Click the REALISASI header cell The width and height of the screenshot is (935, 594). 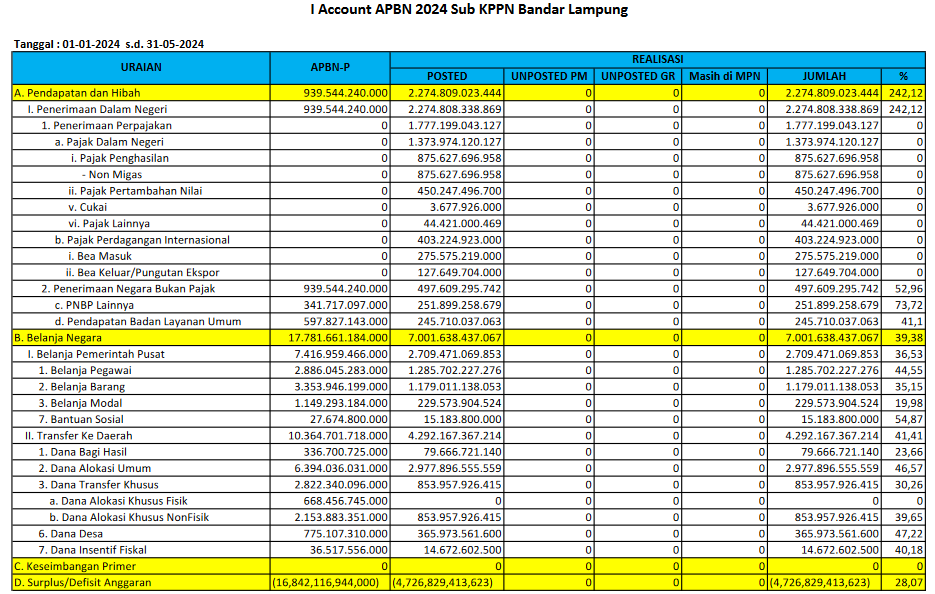(657, 60)
